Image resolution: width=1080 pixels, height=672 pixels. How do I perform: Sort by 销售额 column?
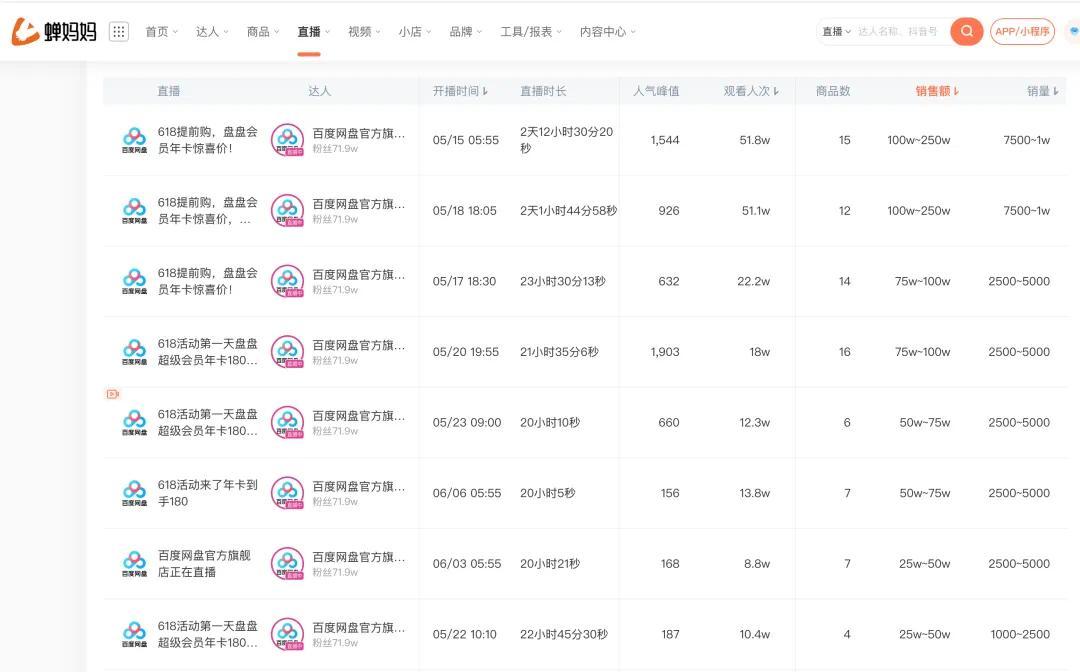(x=937, y=91)
